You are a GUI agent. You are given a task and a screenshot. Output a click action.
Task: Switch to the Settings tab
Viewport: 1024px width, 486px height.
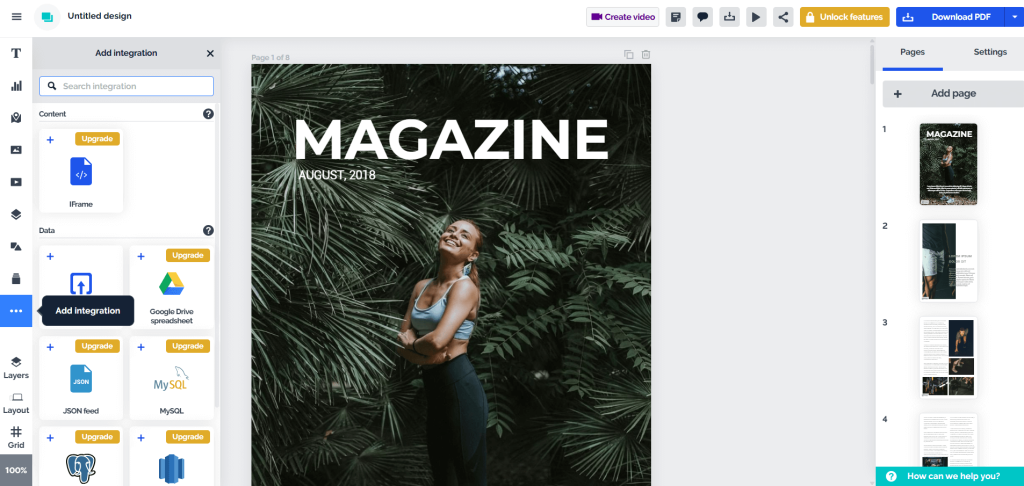click(x=990, y=52)
